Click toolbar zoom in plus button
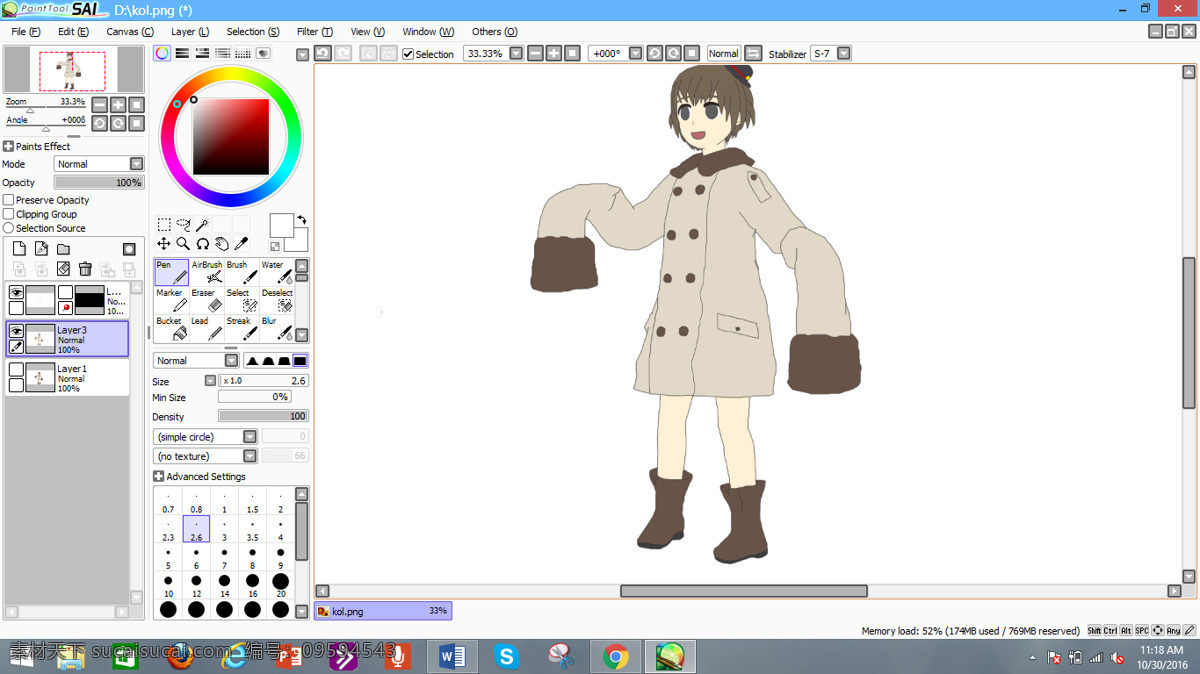Screen dimensions: 1200x674 pyautogui.click(x=553, y=53)
